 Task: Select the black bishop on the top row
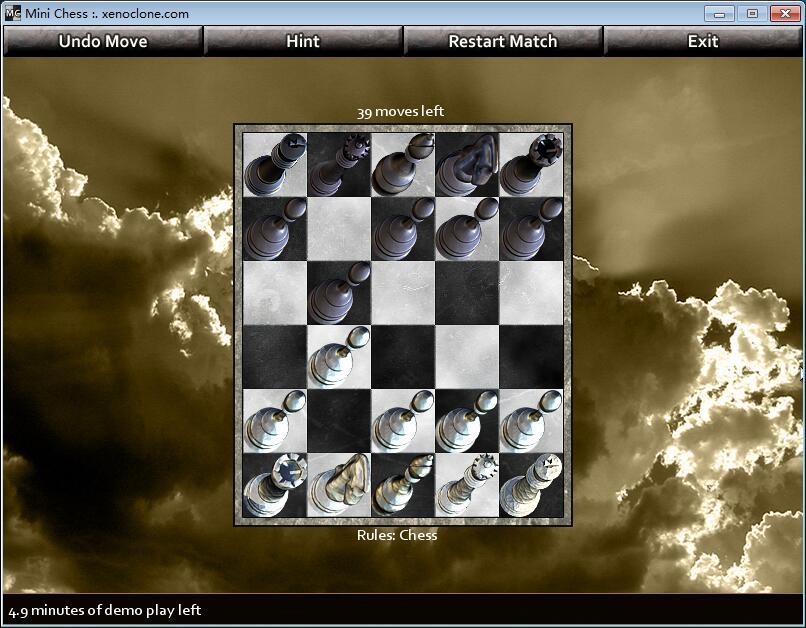(403, 165)
